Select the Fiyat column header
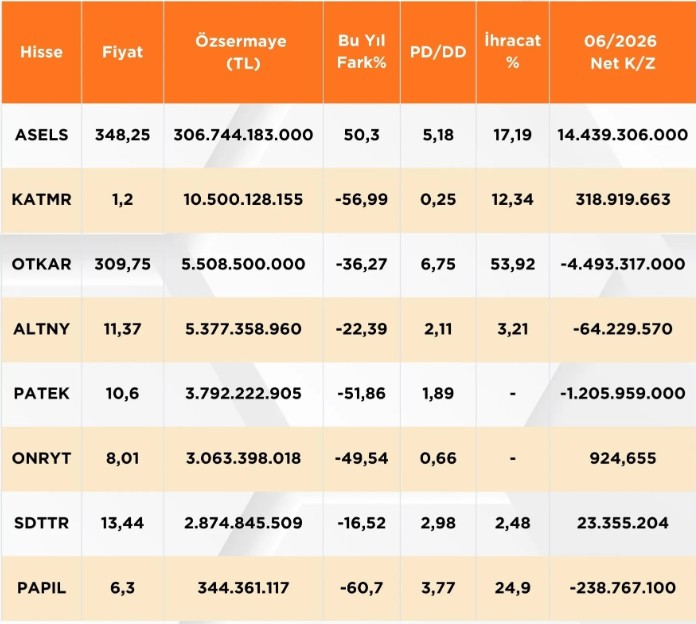696x624 pixels. pyautogui.click(x=123, y=52)
